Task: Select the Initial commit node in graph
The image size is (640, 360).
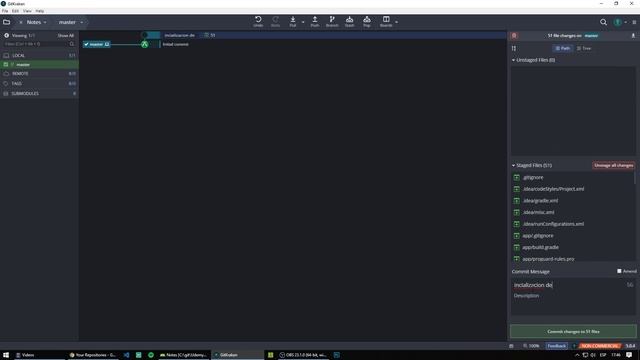Action: click(144, 44)
